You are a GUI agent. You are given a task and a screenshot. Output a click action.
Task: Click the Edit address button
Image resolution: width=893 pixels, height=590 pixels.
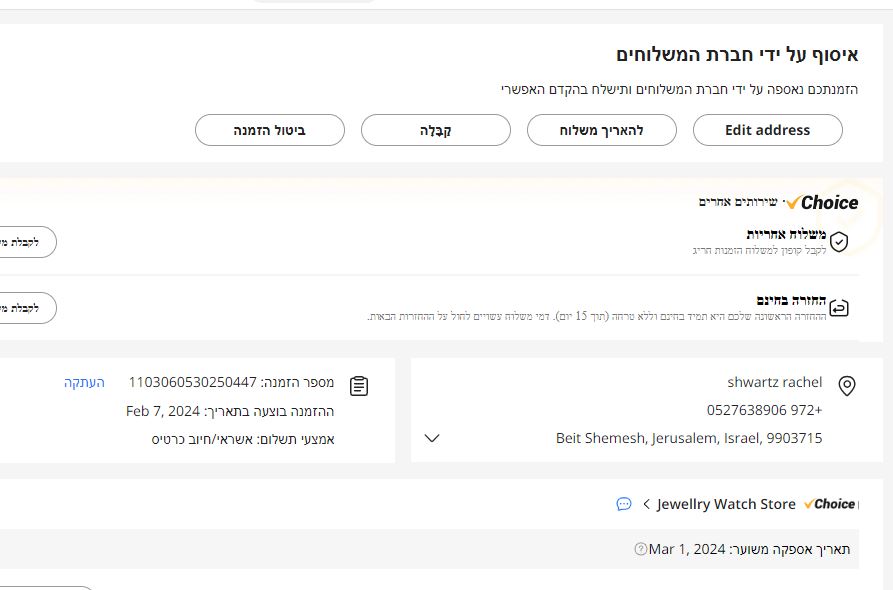768,130
